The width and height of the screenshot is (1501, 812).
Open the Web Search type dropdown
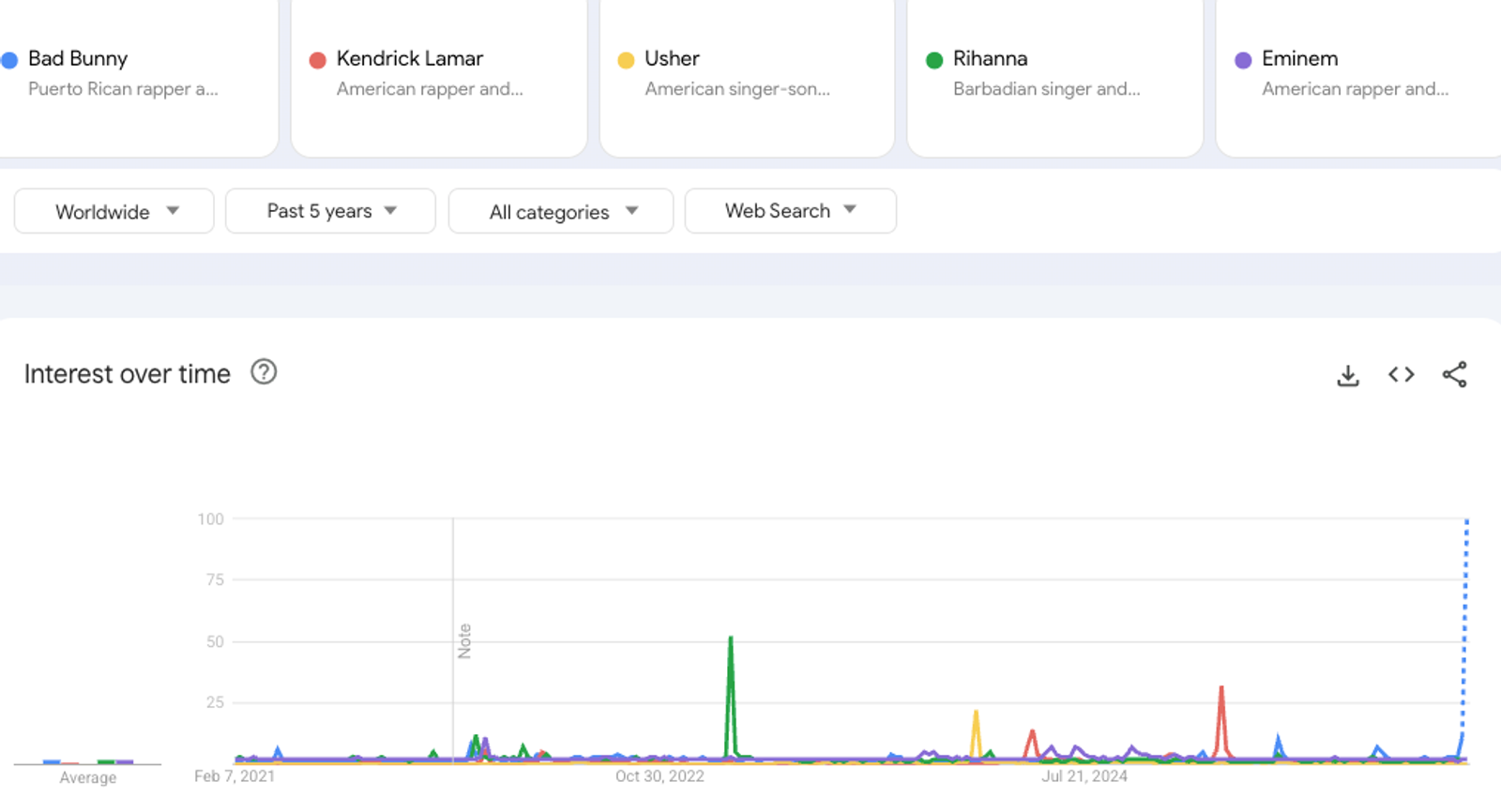(791, 211)
